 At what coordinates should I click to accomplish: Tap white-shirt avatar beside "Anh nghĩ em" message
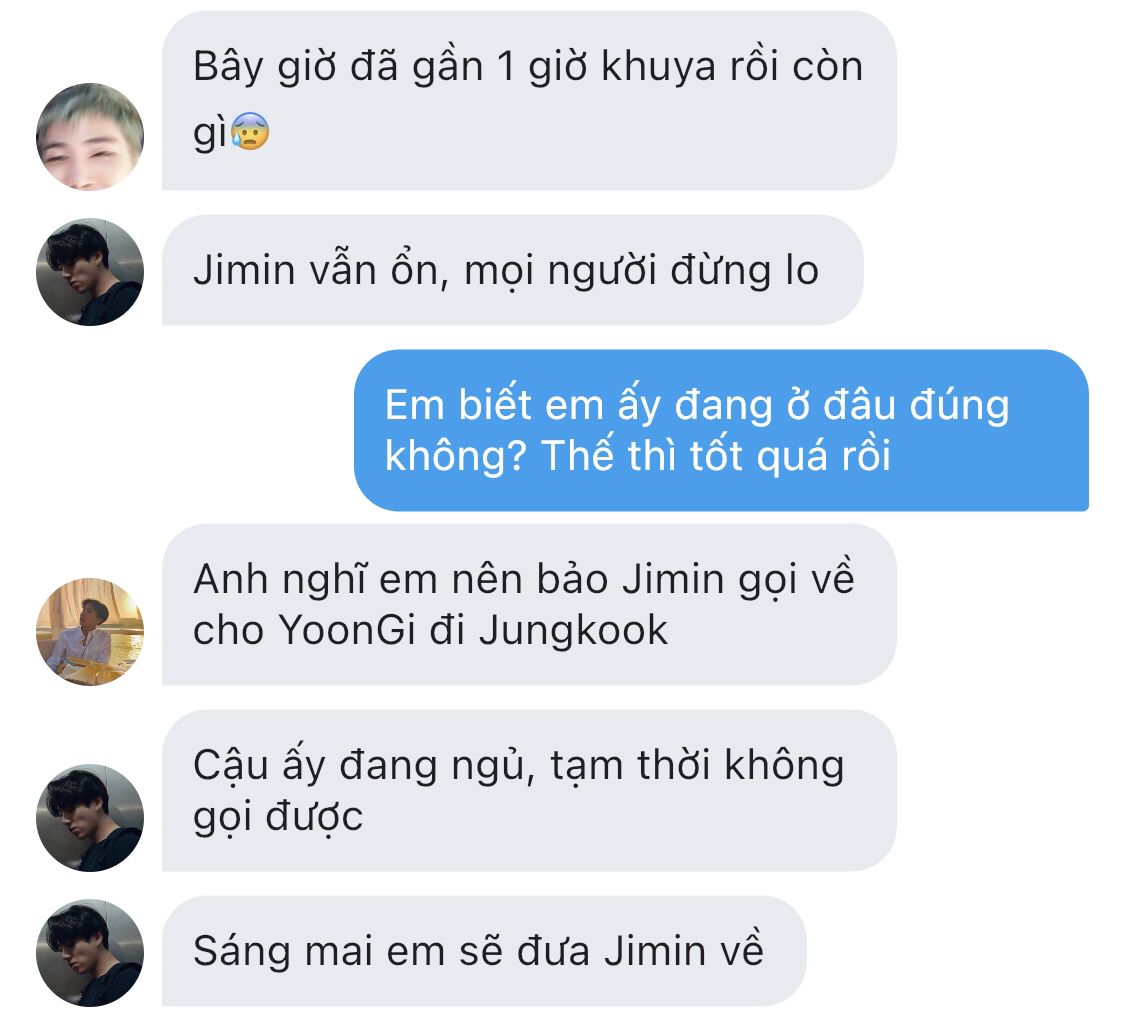pos(90,631)
